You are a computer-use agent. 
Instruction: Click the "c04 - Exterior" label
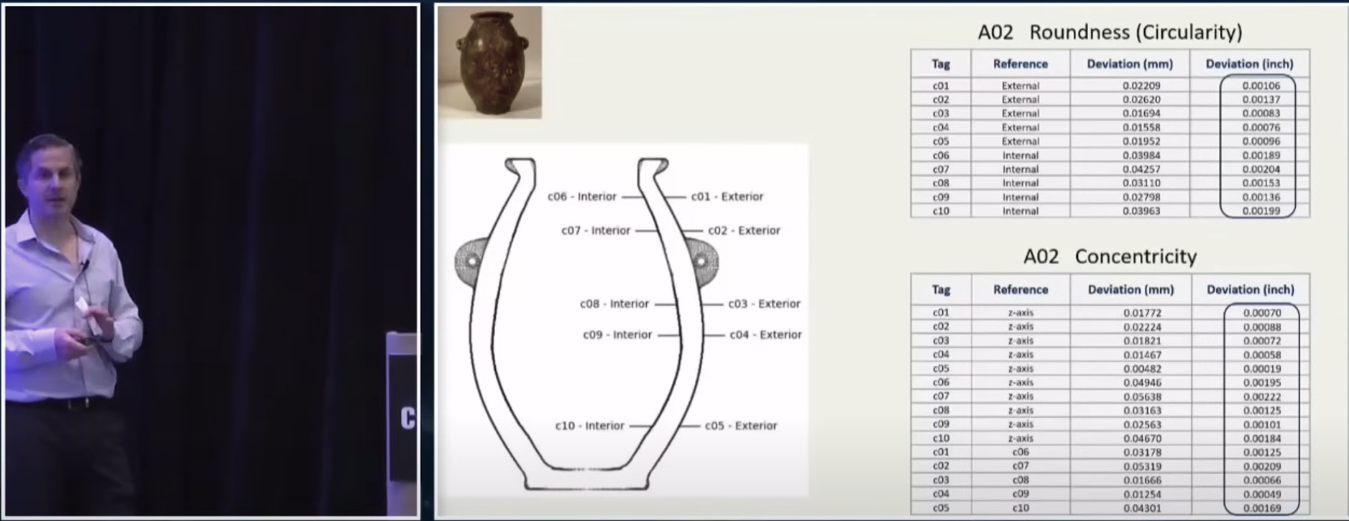point(765,335)
